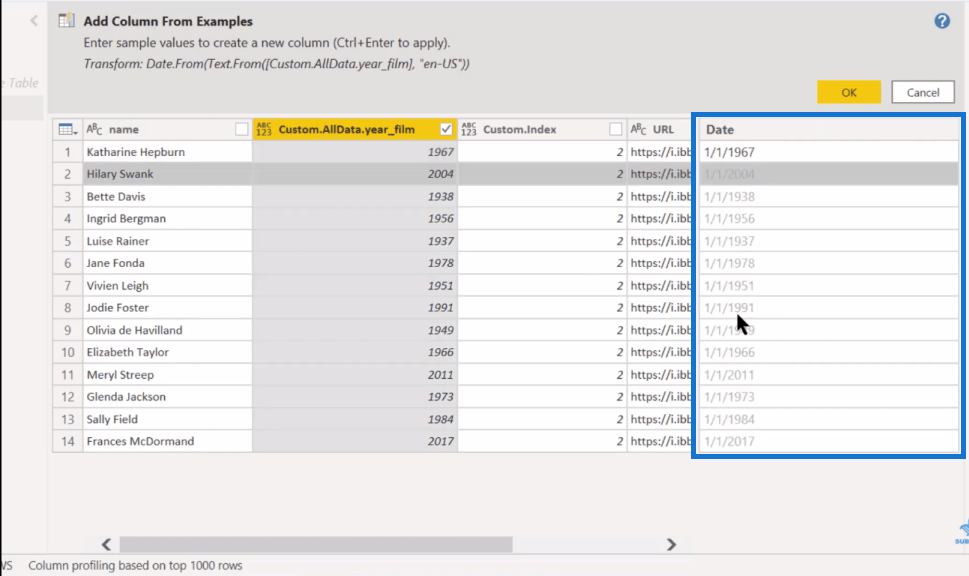Click the 1/1/1967 example cell
The height and width of the screenshot is (576, 969).
pyautogui.click(x=829, y=152)
